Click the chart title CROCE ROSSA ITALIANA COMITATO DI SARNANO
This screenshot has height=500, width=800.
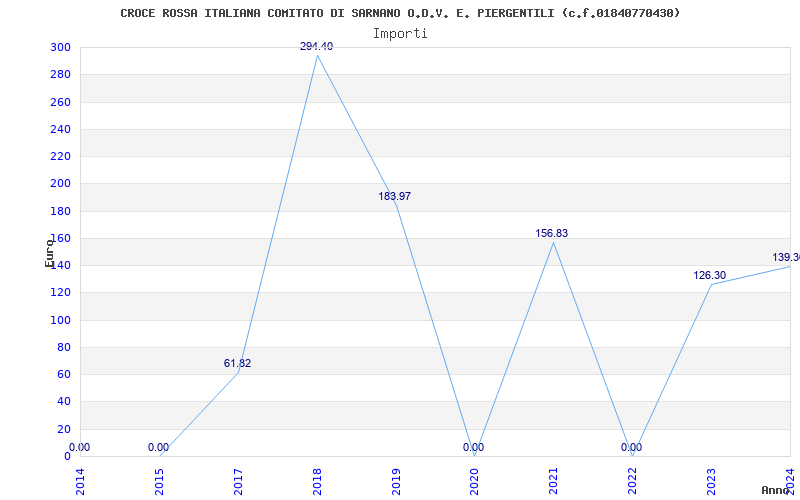point(400,13)
